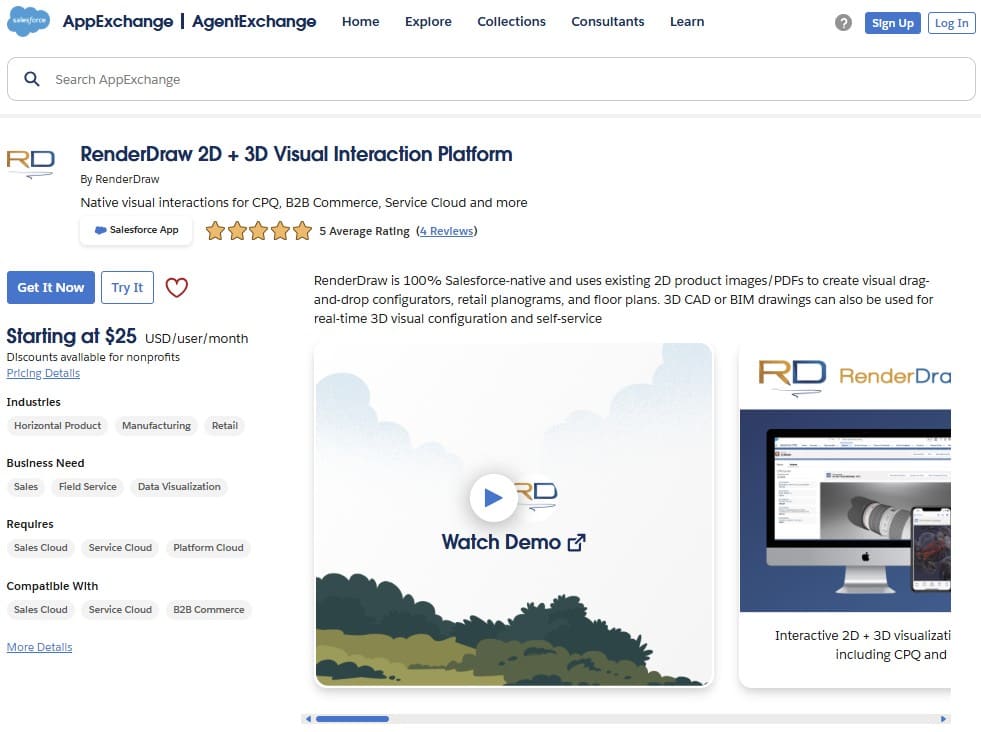Click carousel scroll right arrow
The width and height of the screenshot is (981, 732).
(944, 719)
